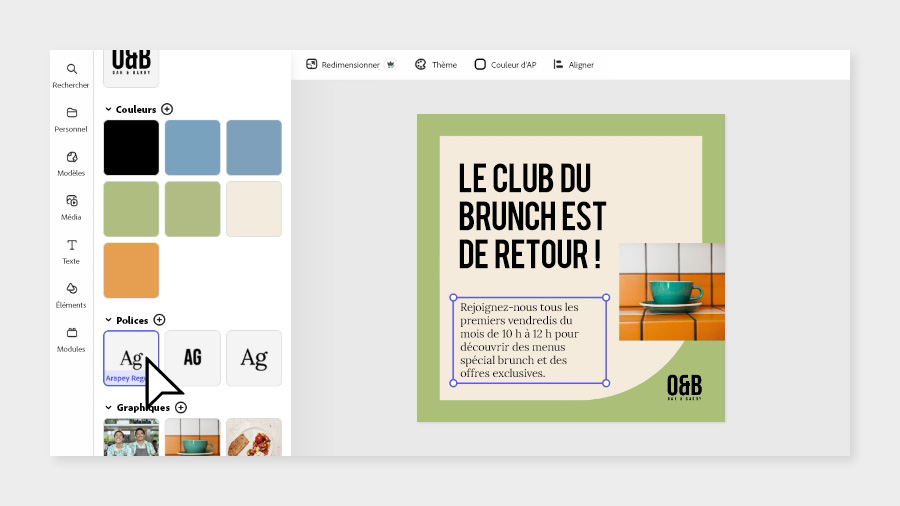The image size is (900, 506).
Task: Select the second blue swatch in top row
Action: click(x=254, y=147)
